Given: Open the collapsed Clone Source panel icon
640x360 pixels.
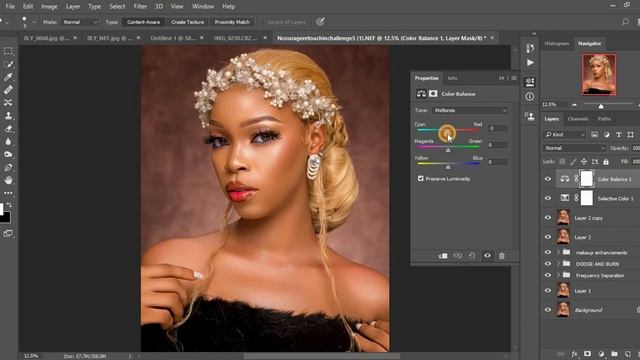Looking at the screenshot, I should pyautogui.click(x=530, y=117).
